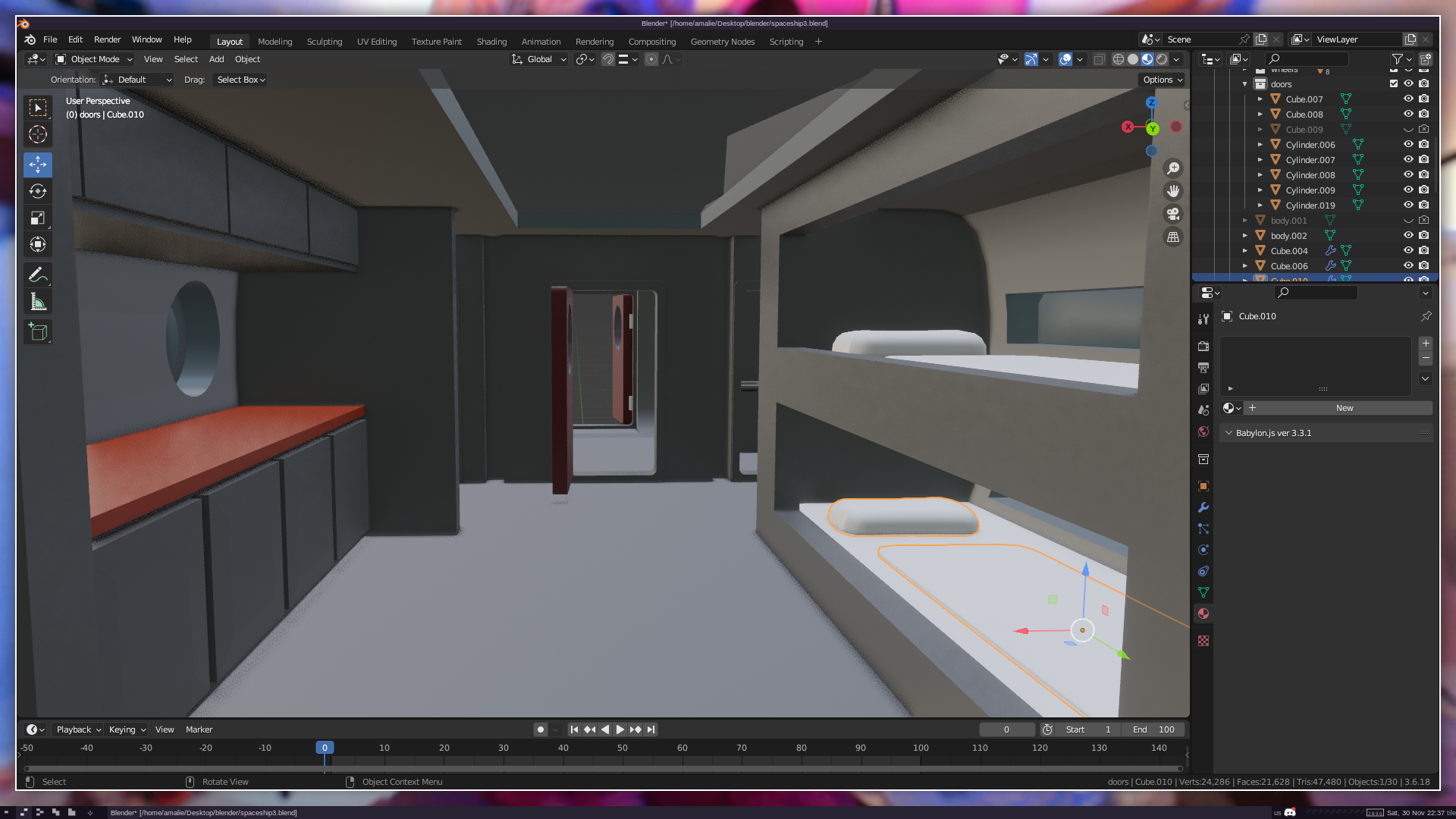This screenshot has width=1456, height=819.
Task: Open the Modifiers wrench properties tab
Action: (x=1203, y=507)
